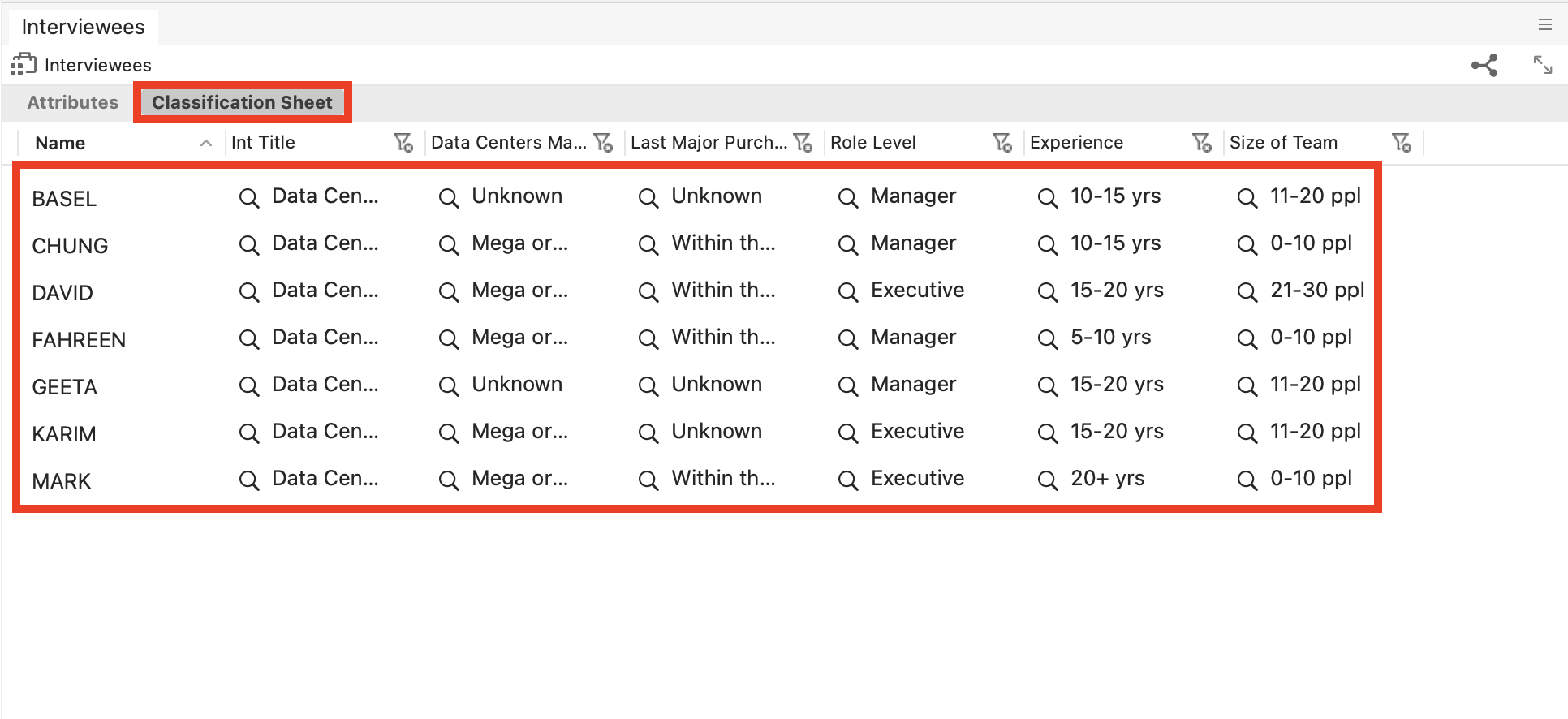Image resolution: width=1568 pixels, height=719 pixels.
Task: Click the Role Level column header
Action: coord(873,143)
